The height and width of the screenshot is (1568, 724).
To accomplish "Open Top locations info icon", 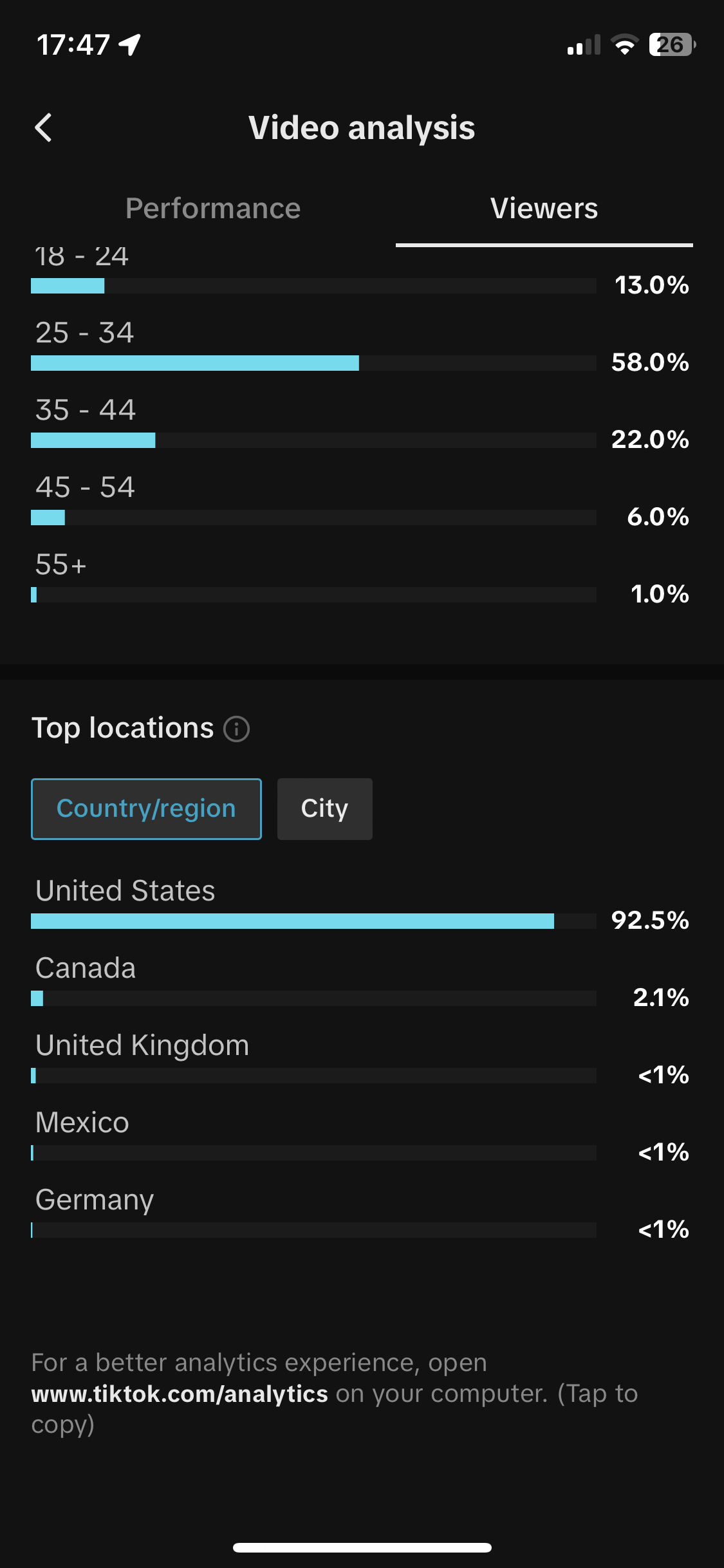I will click(236, 729).
